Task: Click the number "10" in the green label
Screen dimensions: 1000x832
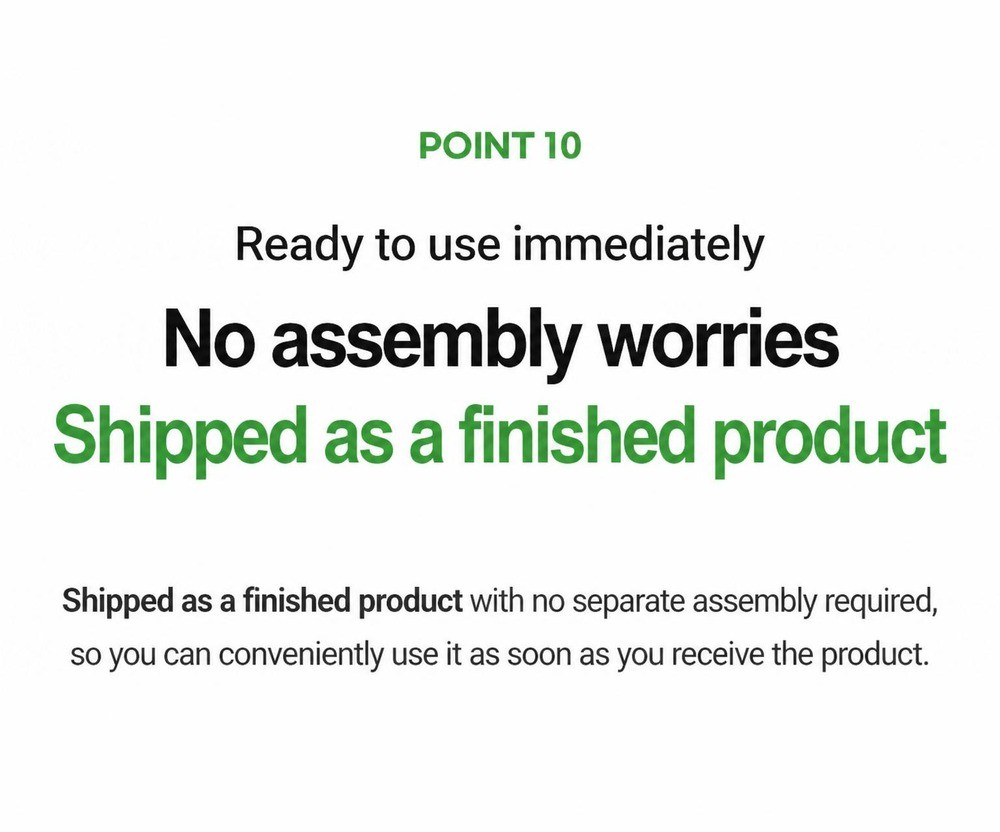Action: (x=563, y=145)
